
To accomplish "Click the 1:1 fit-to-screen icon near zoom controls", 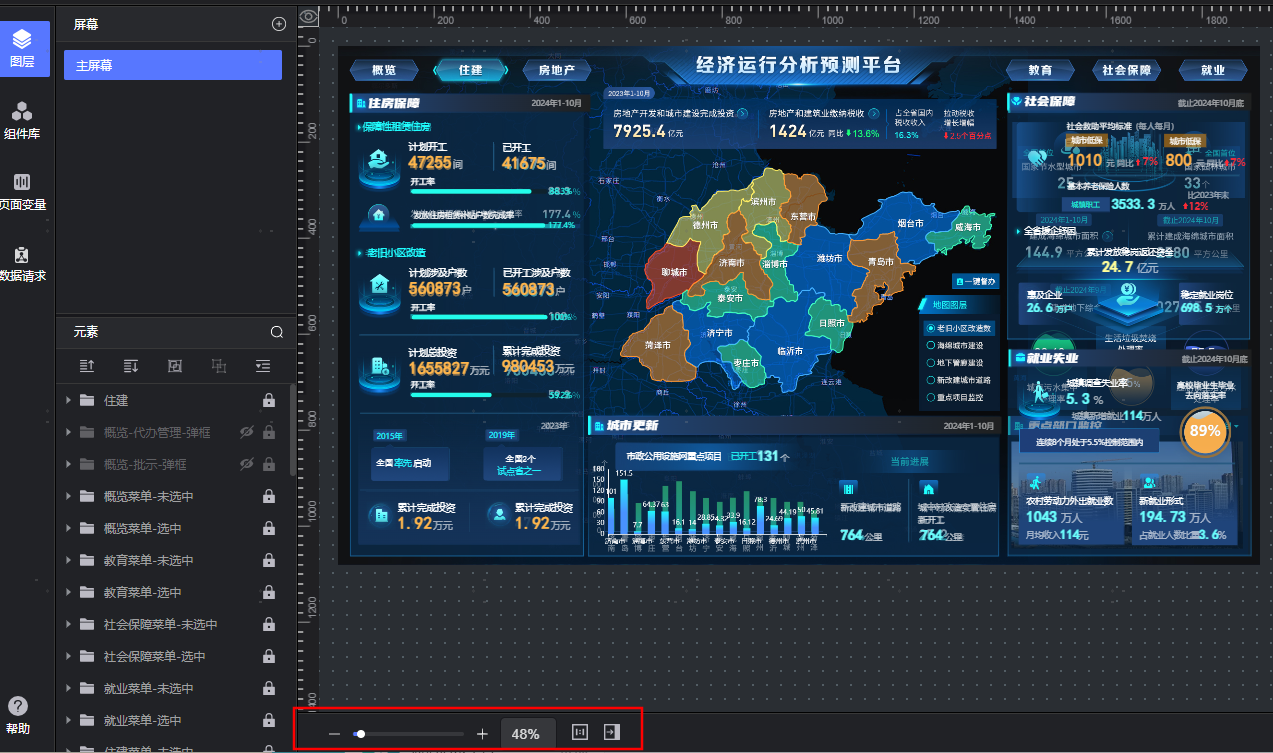I will 579,731.
